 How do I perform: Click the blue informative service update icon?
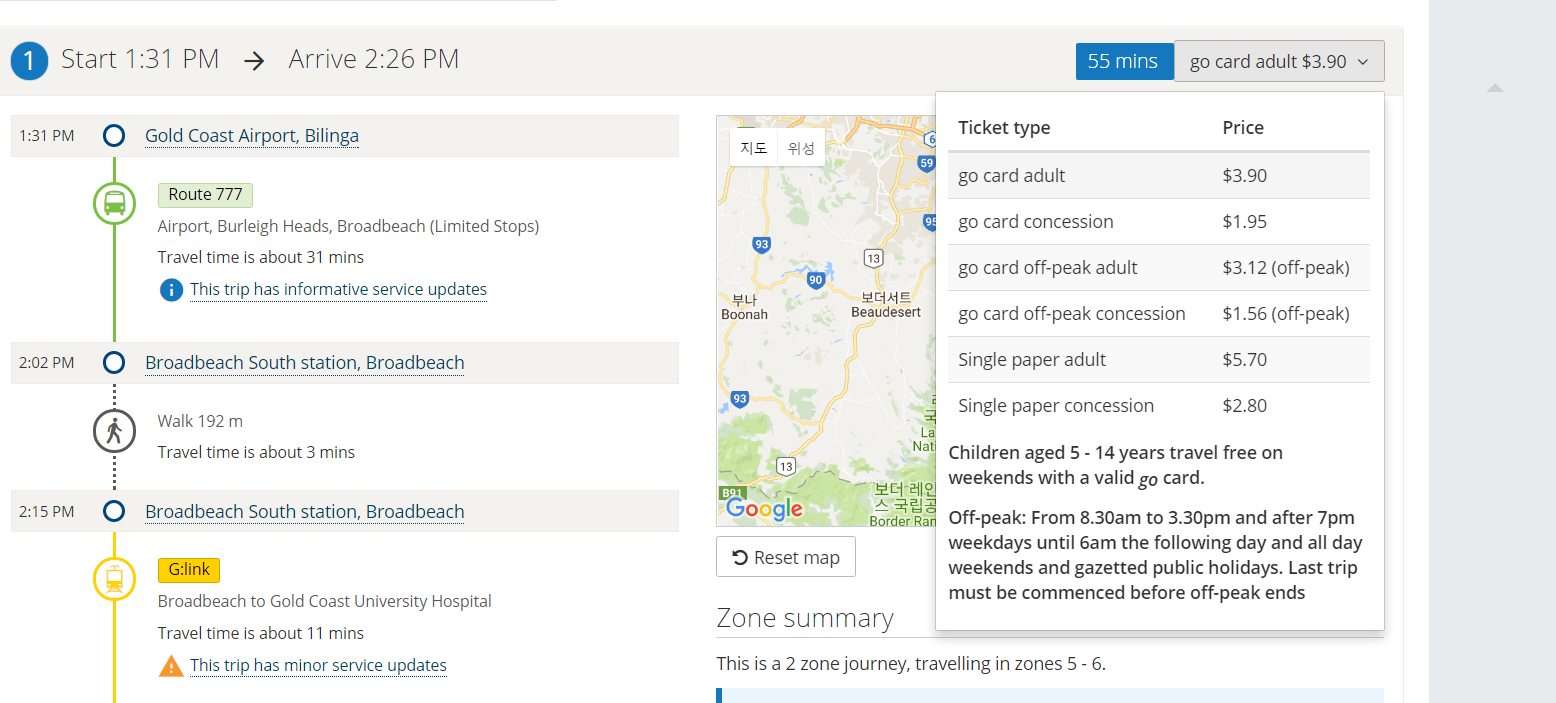click(x=171, y=290)
